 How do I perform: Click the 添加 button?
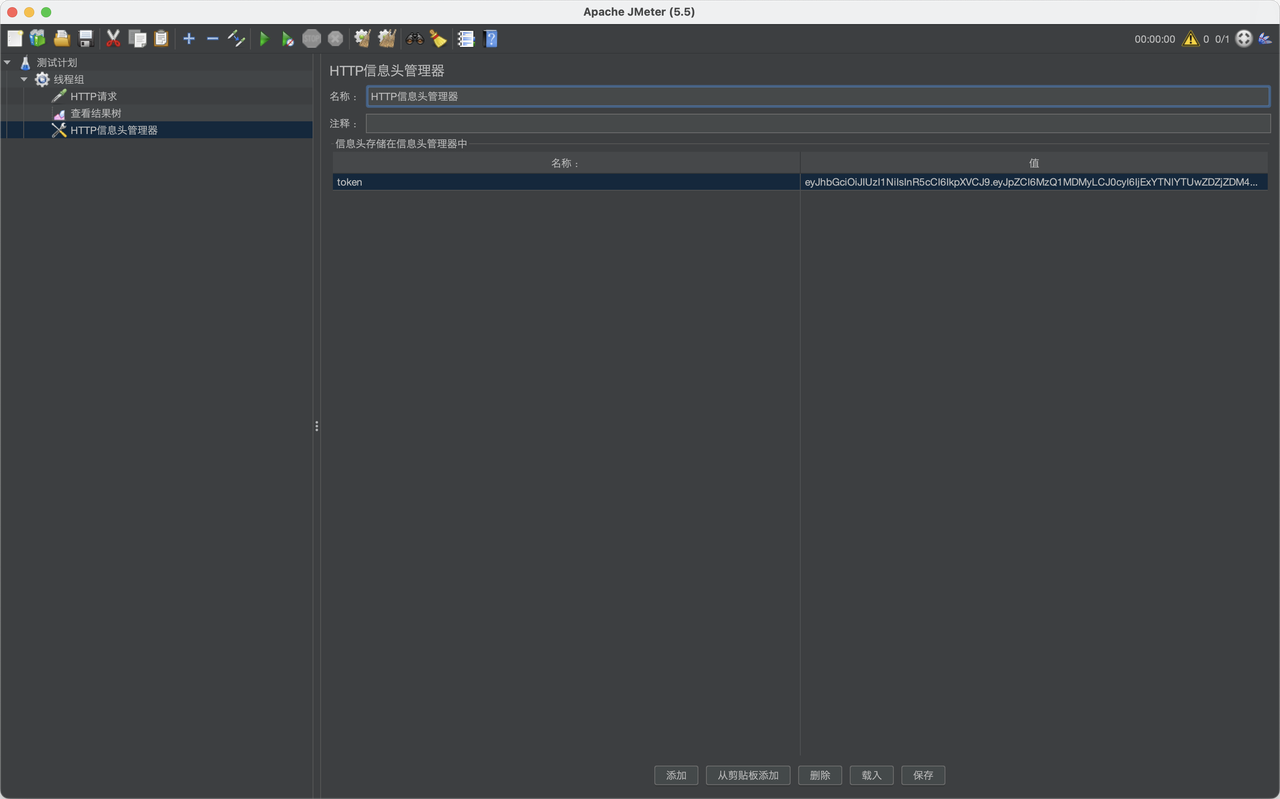[x=676, y=775]
